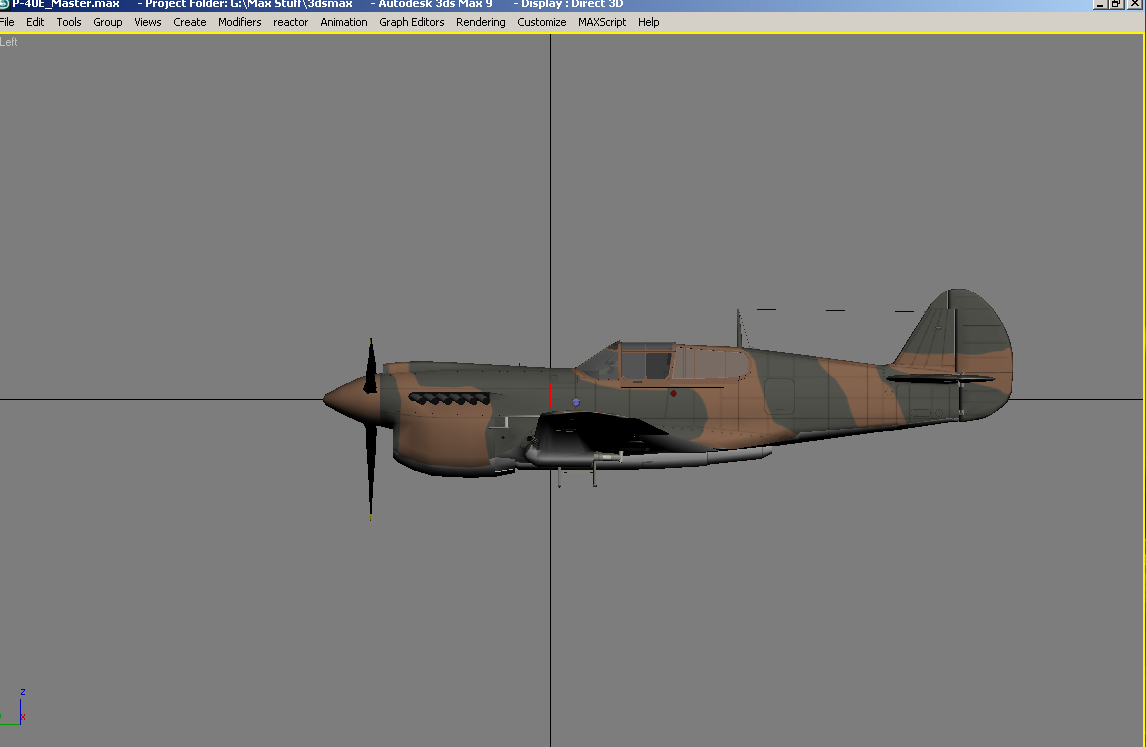
Task: Open the File menu
Action: [7, 22]
